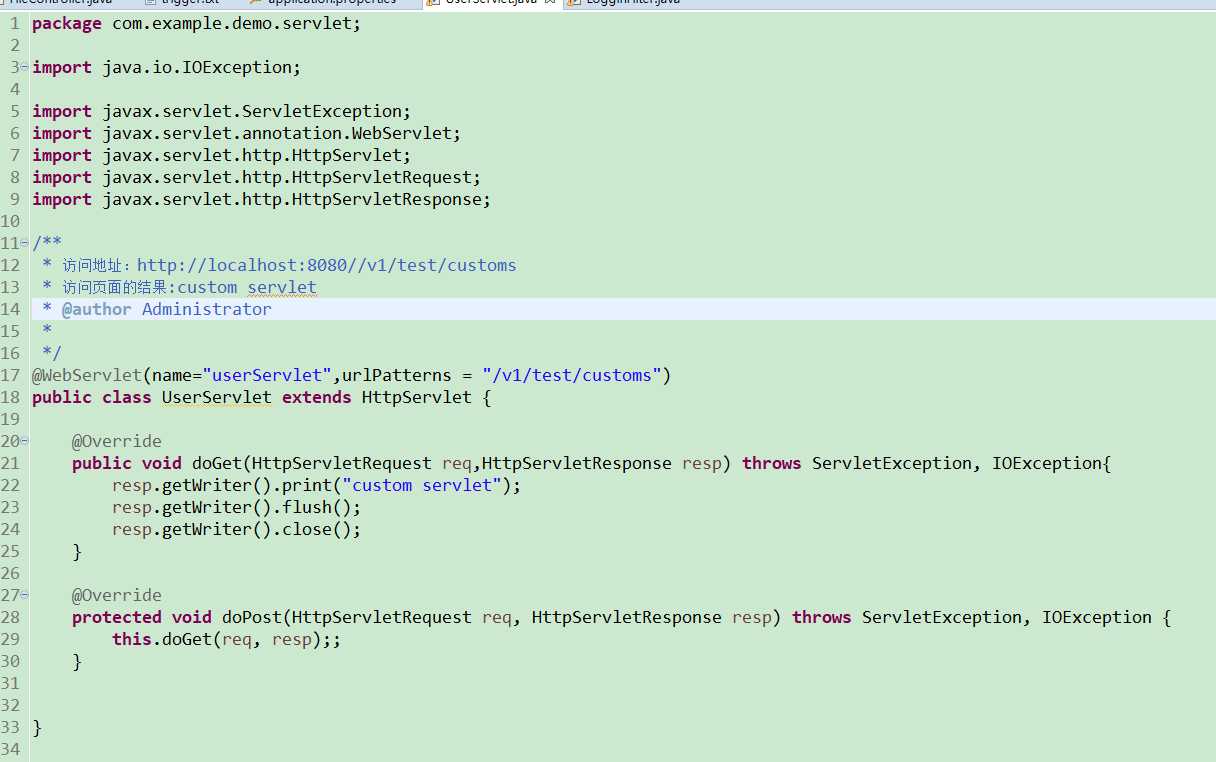Click line number 14 in the gutter

point(10,309)
